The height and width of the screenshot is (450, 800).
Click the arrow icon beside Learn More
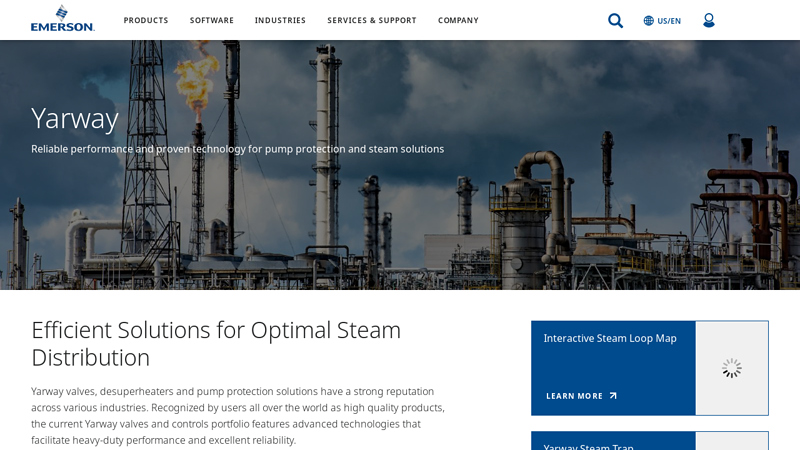[x=612, y=396]
